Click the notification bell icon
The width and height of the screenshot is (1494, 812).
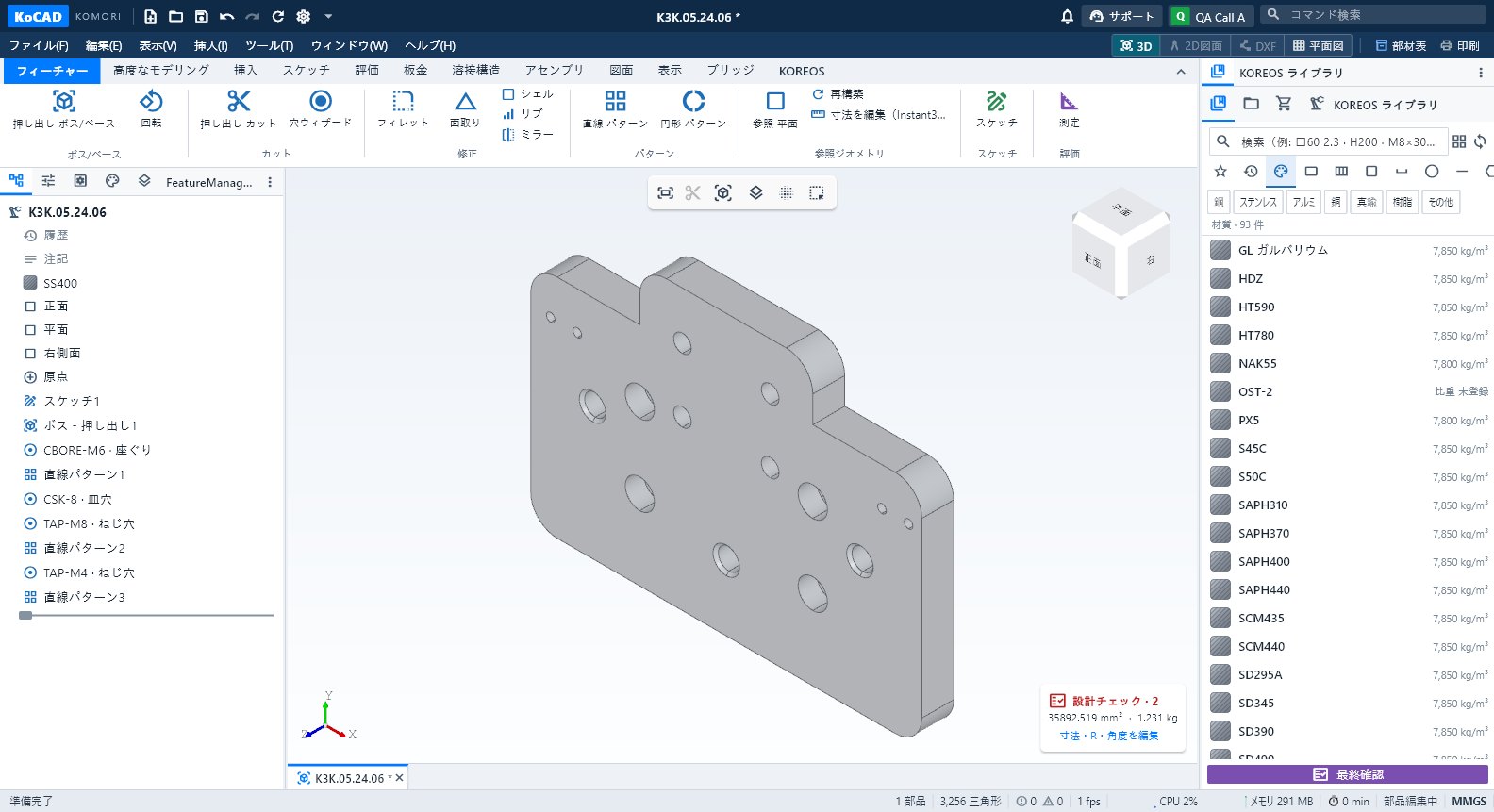point(1067,16)
